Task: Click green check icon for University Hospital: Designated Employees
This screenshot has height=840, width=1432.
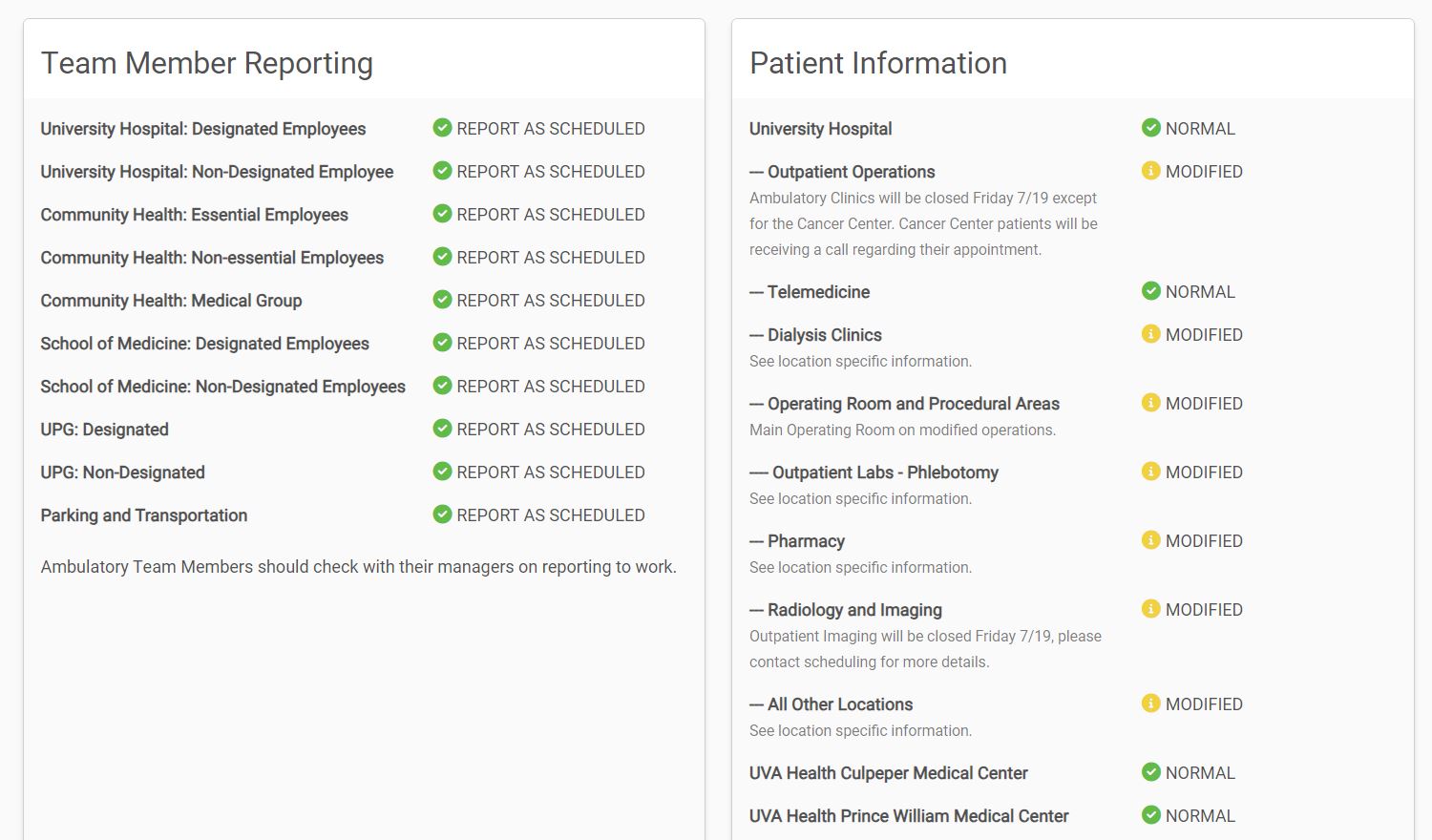Action: (442, 127)
